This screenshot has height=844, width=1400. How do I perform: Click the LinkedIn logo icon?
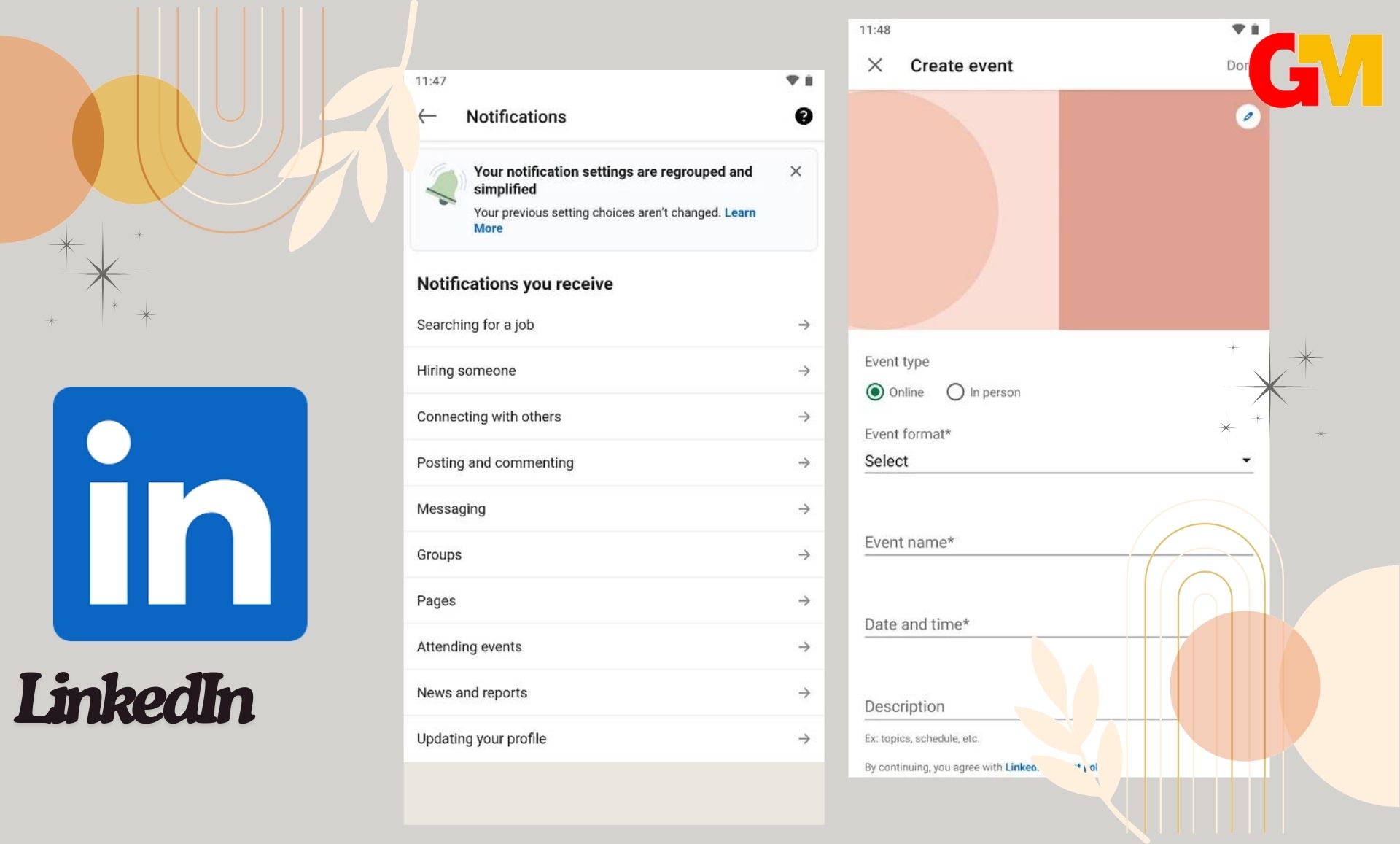click(x=180, y=514)
